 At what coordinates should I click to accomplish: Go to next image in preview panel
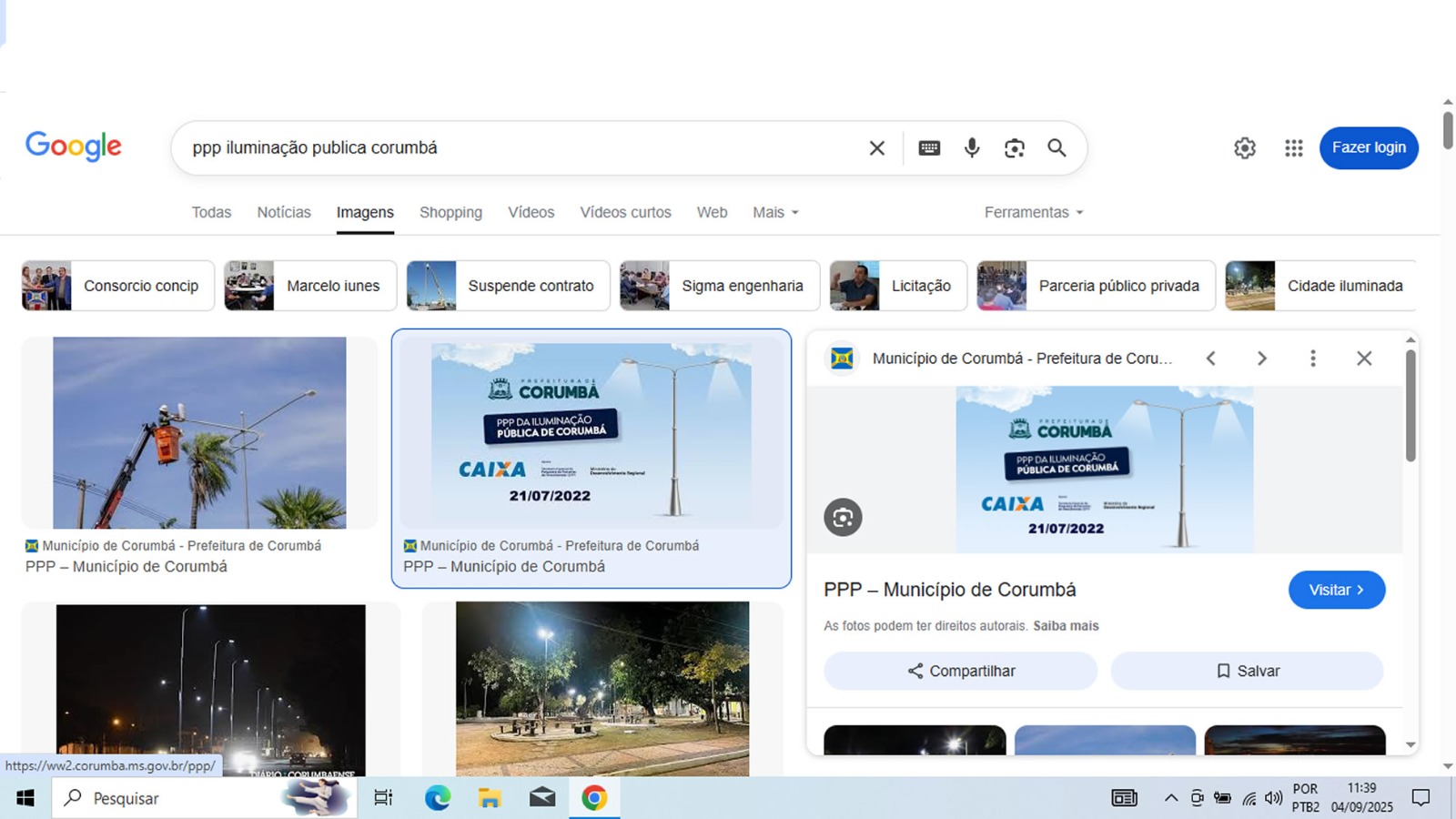pos(1261,359)
